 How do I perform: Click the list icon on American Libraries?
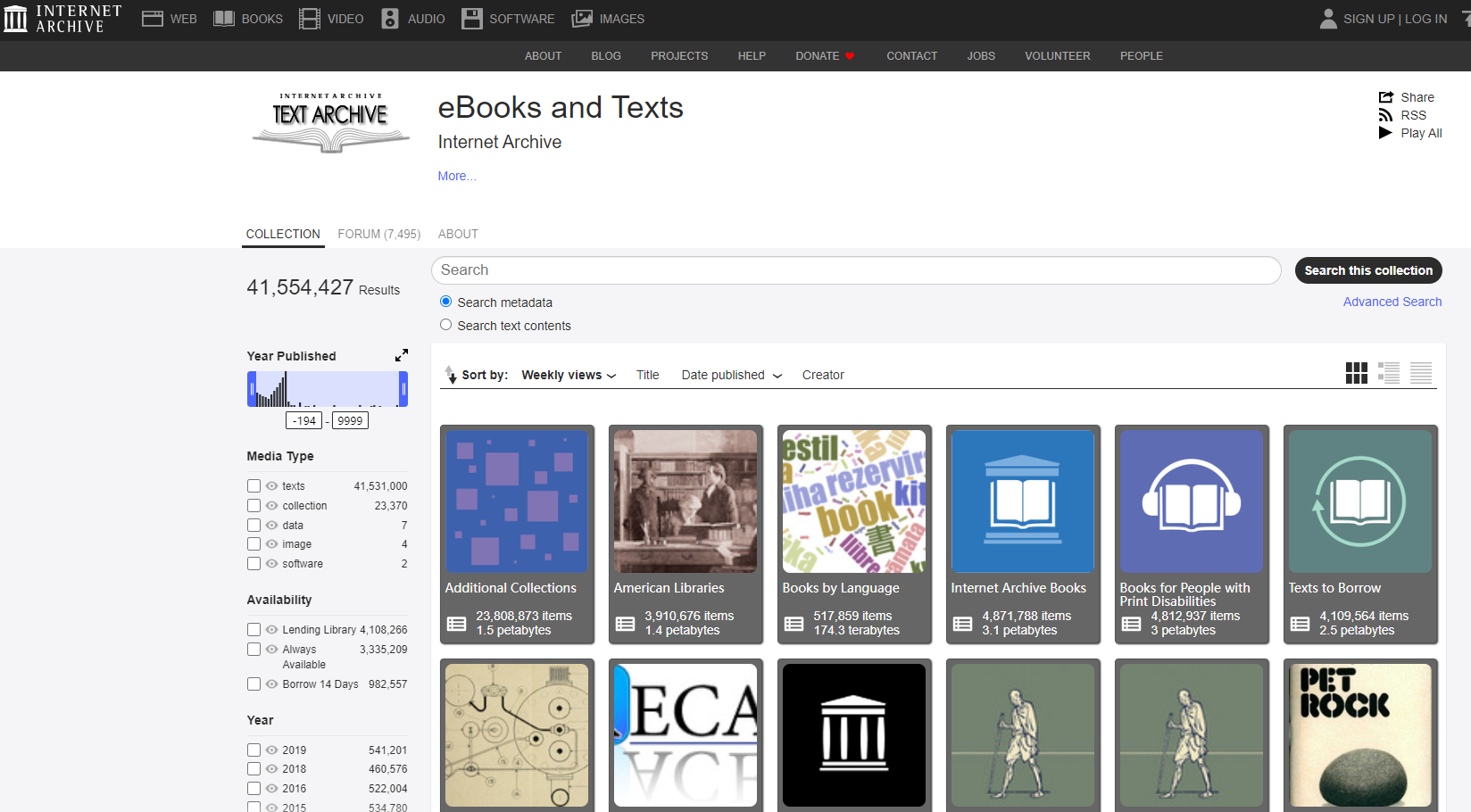pyautogui.click(x=625, y=624)
